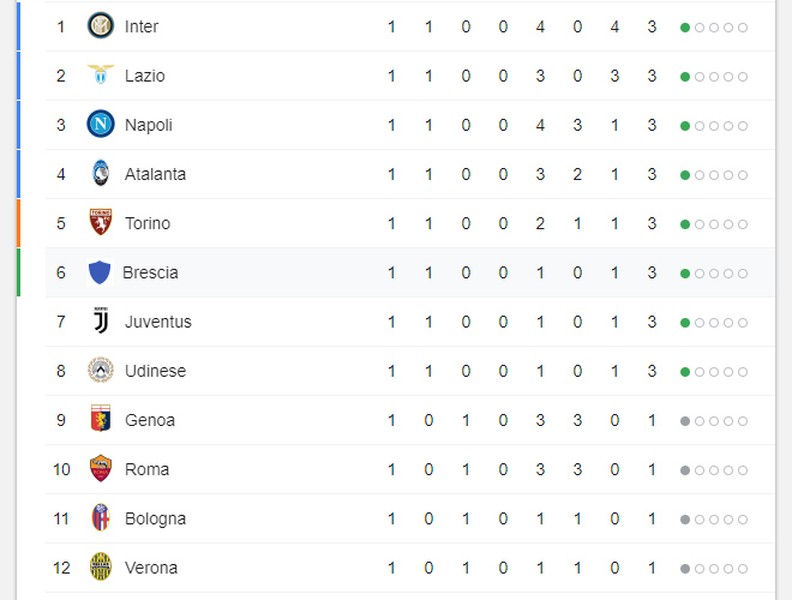Open the Juventus team name link
The image size is (792, 600).
pyautogui.click(x=158, y=322)
